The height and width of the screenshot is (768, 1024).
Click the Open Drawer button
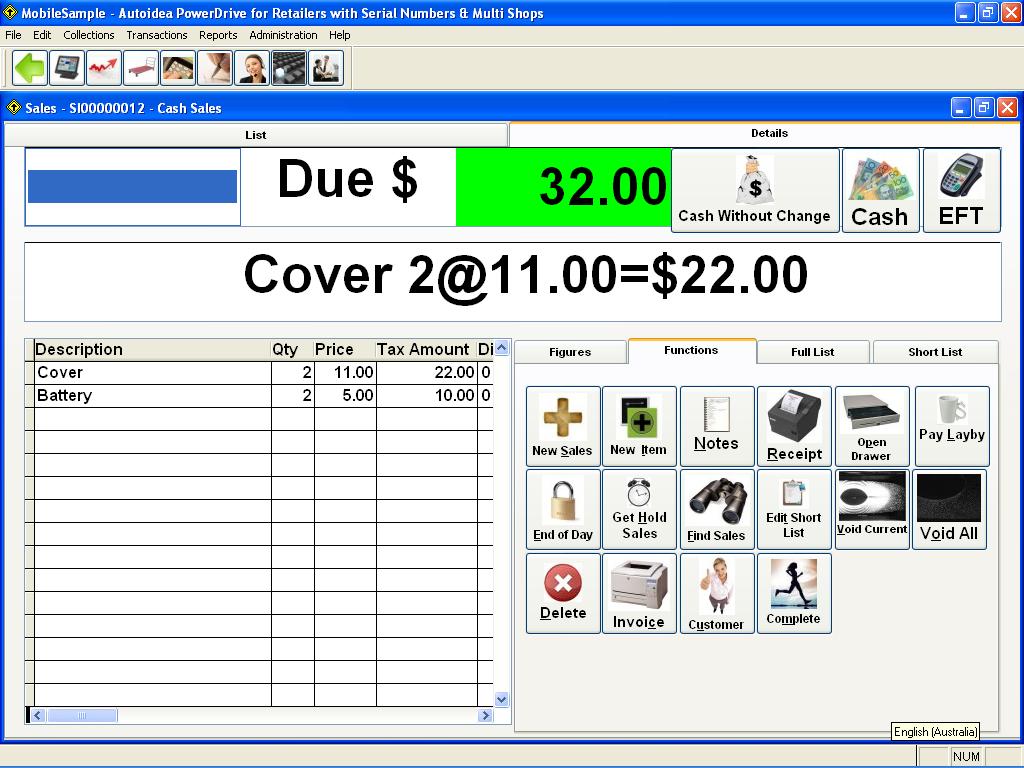click(871, 426)
